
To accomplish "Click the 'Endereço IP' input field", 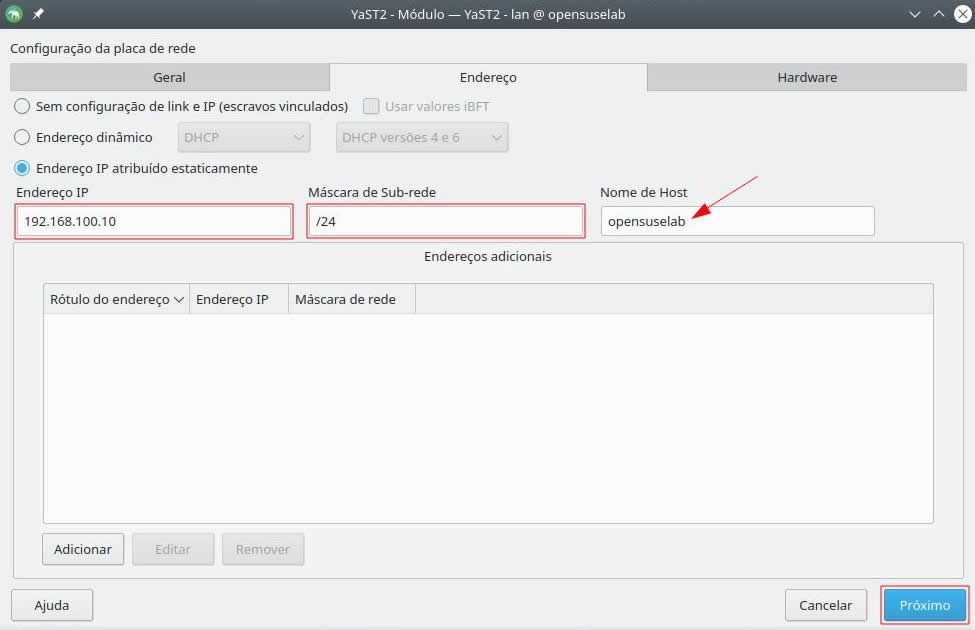I will [x=154, y=222].
